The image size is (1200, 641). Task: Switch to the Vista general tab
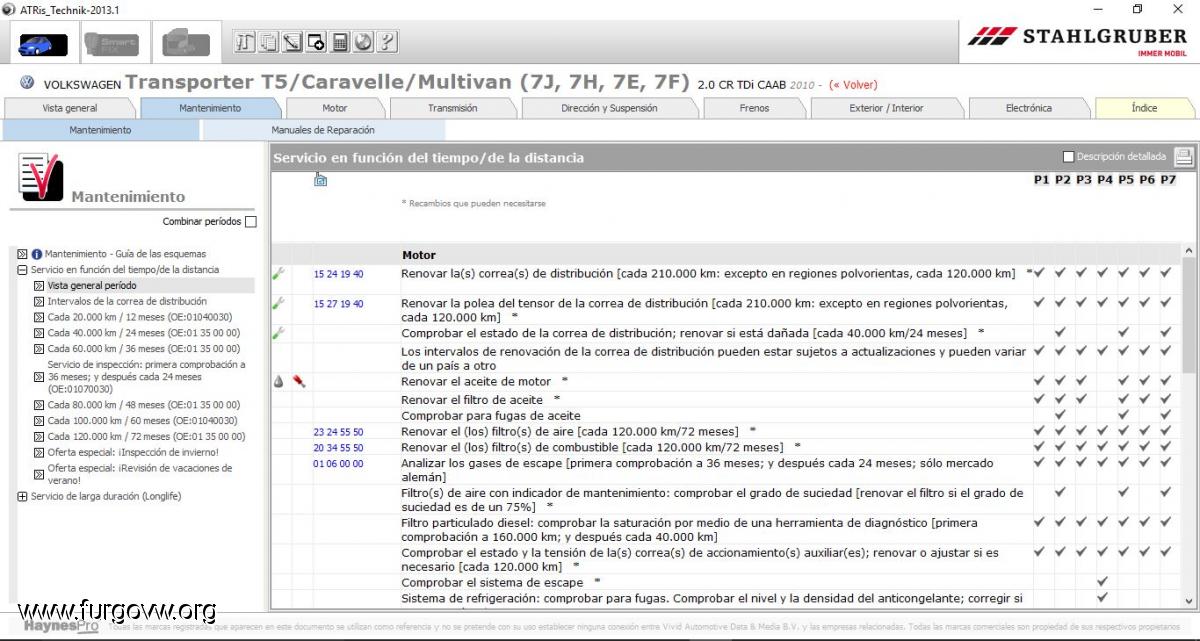pos(70,108)
